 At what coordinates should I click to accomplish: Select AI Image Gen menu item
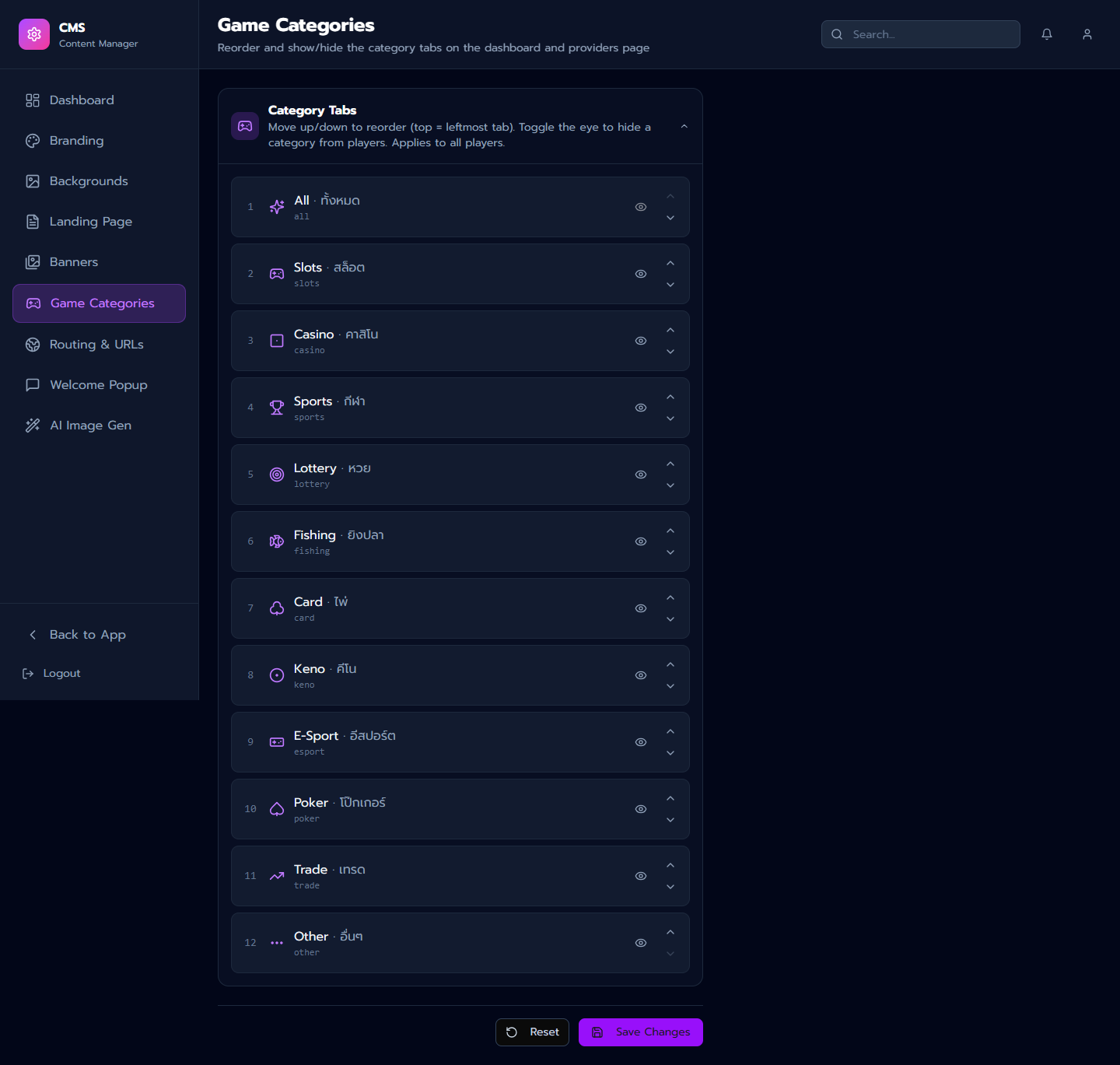pyautogui.click(x=99, y=426)
